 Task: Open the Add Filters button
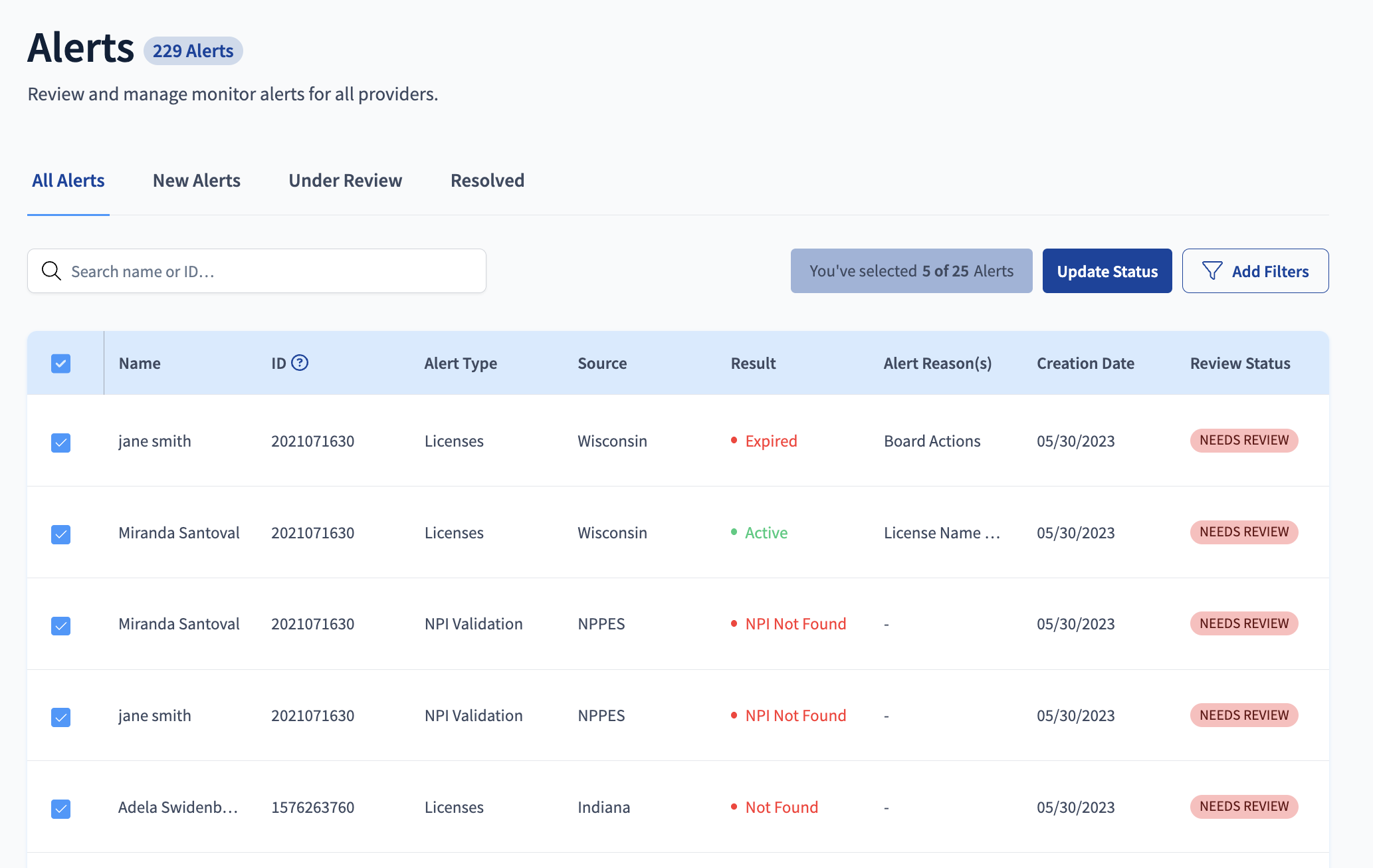(1255, 271)
